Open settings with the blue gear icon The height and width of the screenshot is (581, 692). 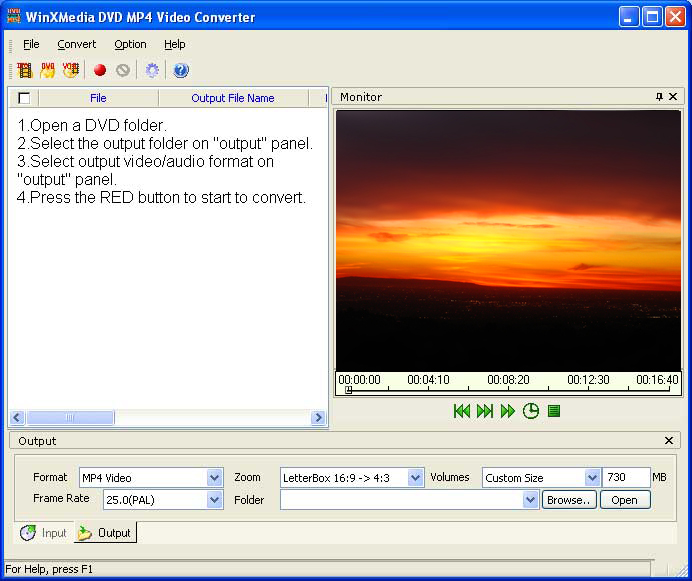[x=152, y=70]
